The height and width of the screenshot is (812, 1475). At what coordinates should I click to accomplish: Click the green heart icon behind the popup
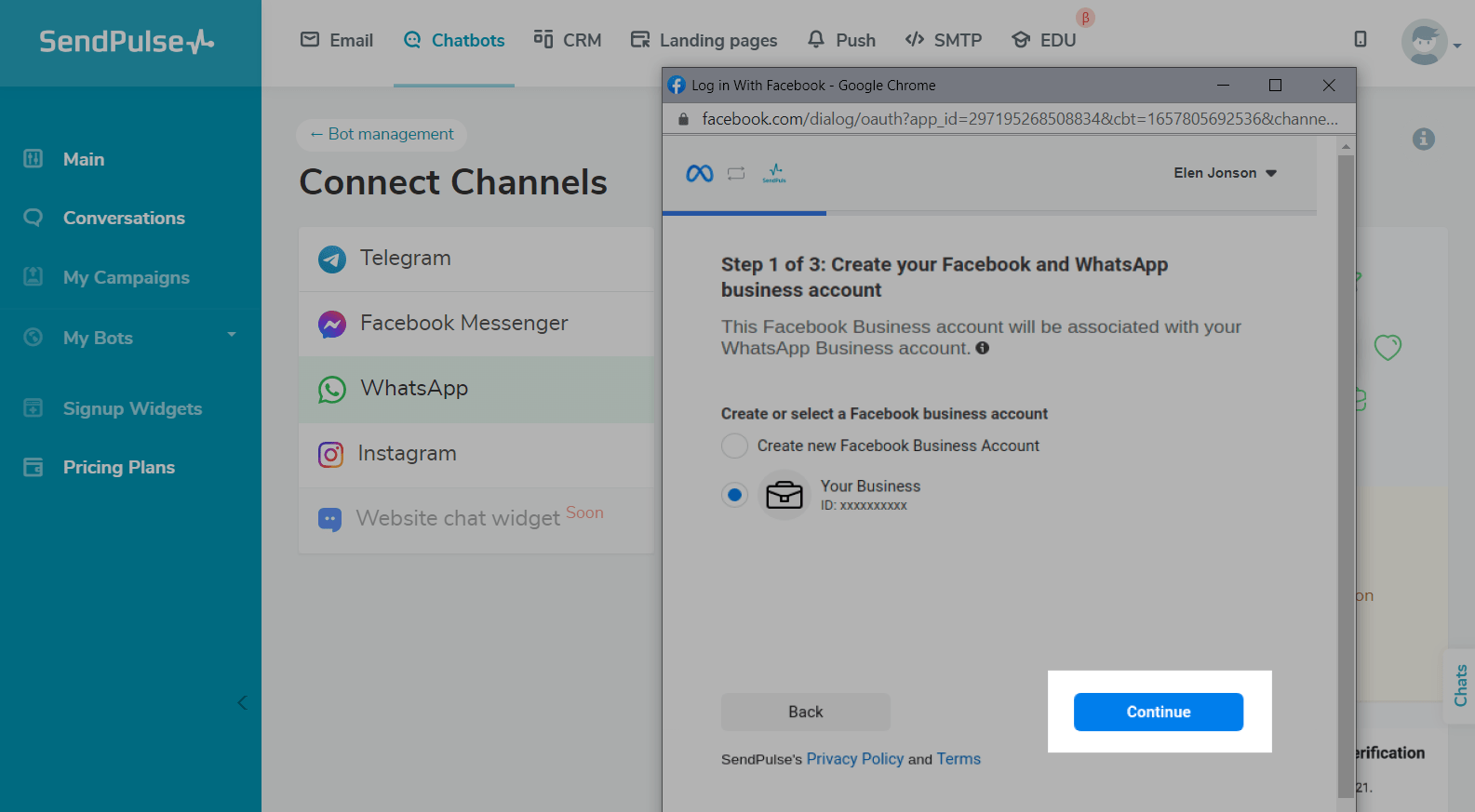tap(1388, 347)
